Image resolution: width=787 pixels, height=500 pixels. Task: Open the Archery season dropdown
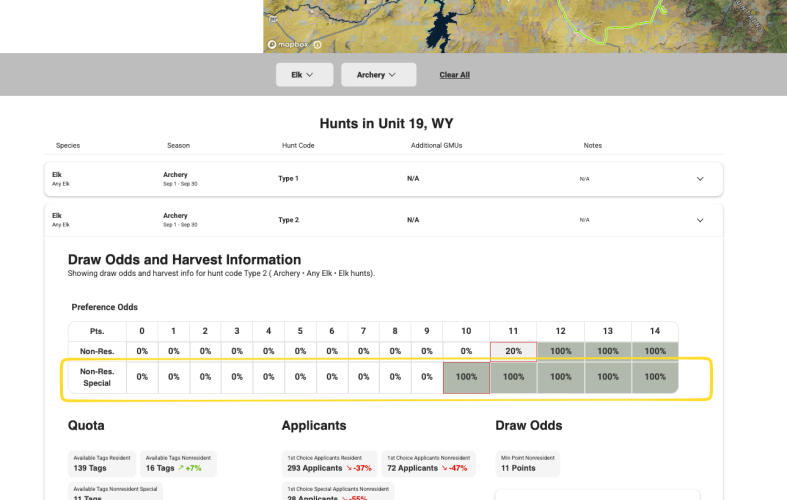pos(378,75)
